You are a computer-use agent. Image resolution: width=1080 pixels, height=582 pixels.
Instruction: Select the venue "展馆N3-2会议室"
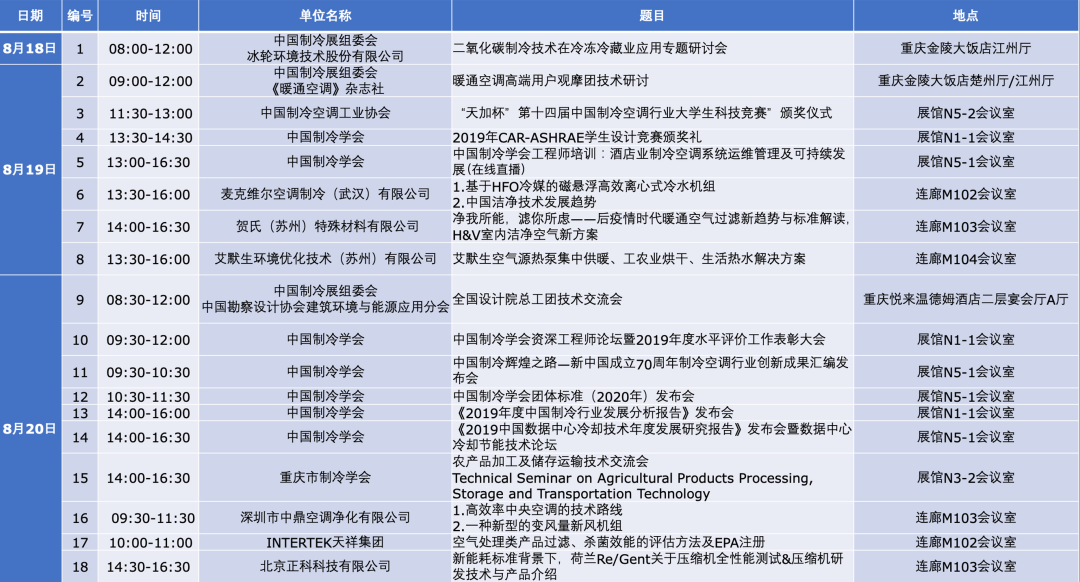(966, 477)
